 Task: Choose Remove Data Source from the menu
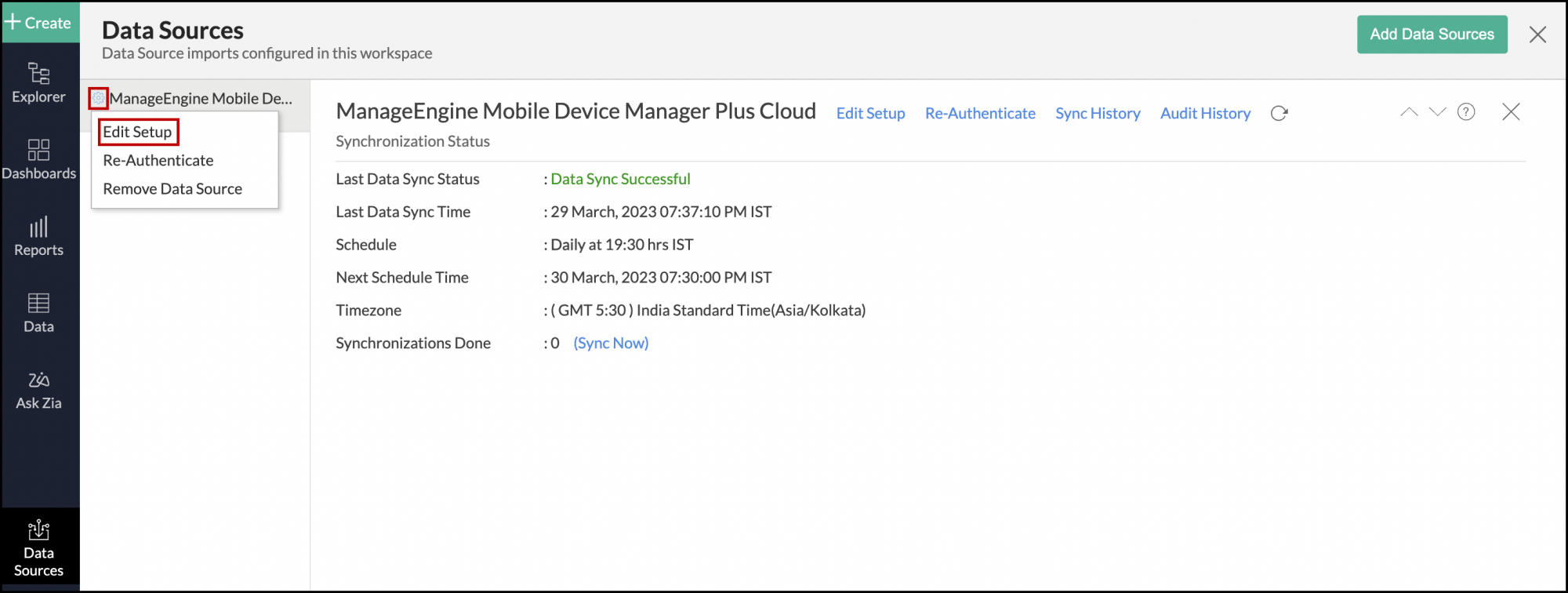(172, 189)
